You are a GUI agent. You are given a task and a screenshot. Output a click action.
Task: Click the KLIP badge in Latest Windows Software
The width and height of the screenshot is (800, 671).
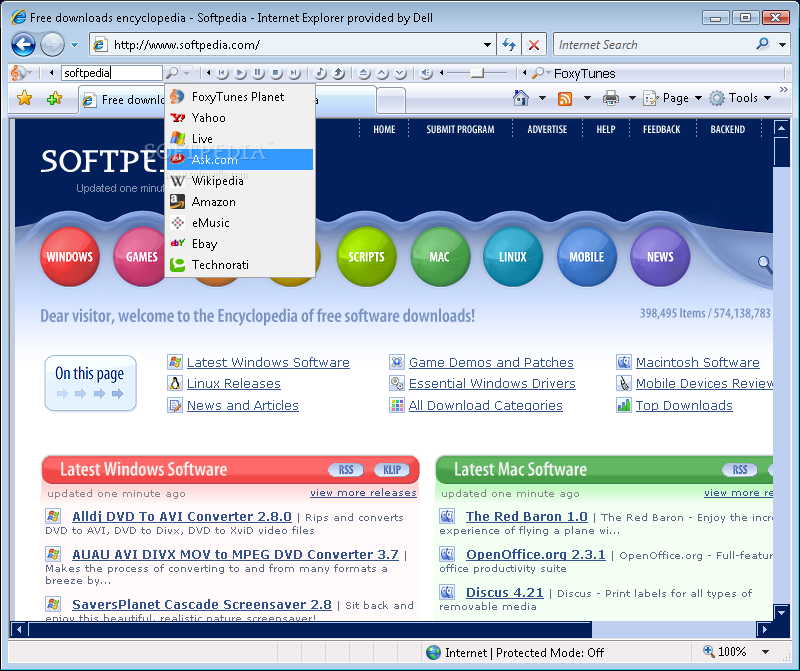(392, 469)
